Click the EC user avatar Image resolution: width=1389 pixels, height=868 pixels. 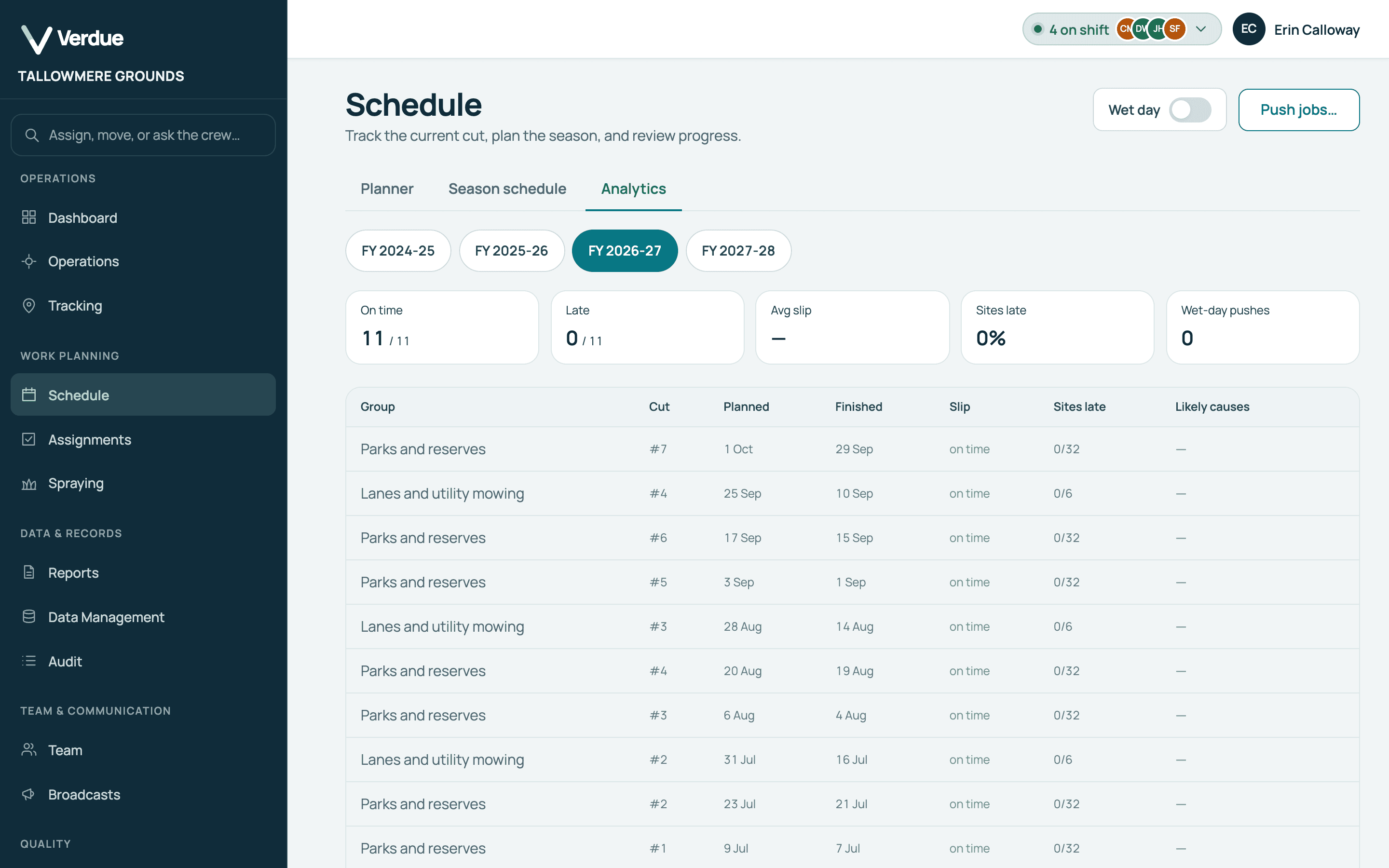click(x=1248, y=29)
